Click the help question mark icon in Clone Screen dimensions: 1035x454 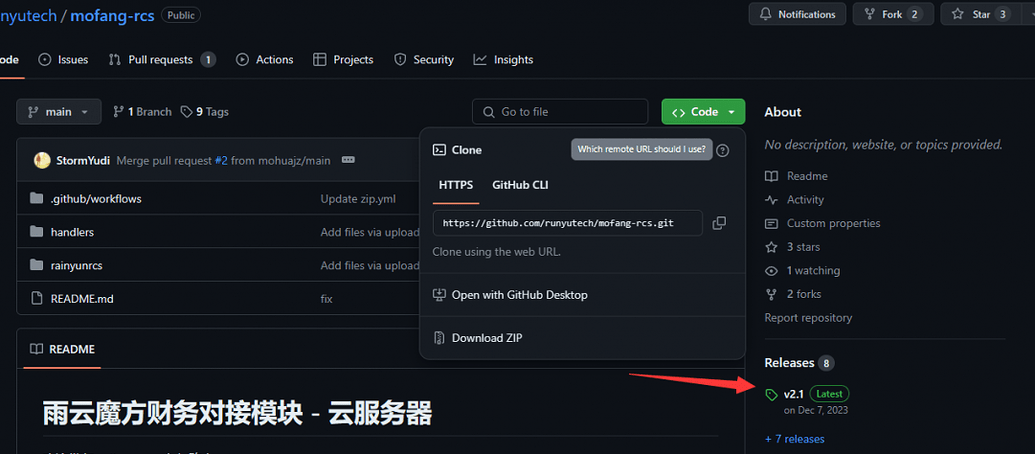(723, 150)
